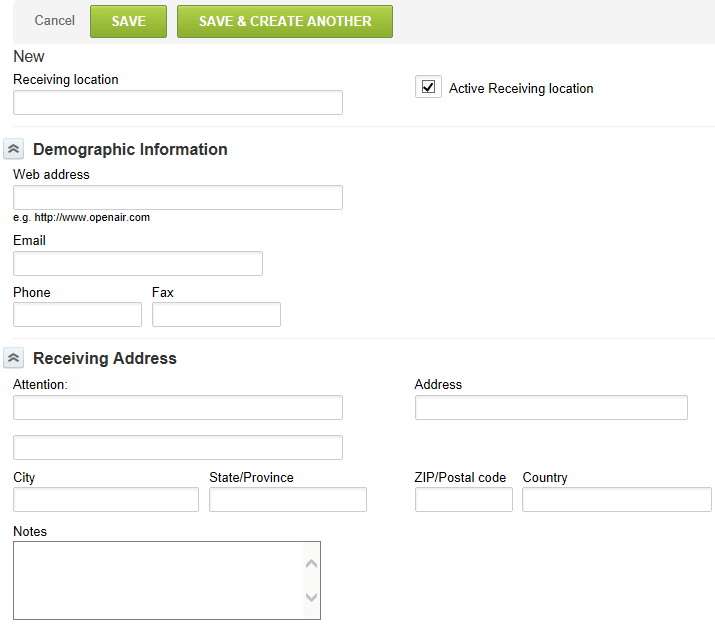Click the State/Province input field
This screenshot has height=624, width=715.
tap(288, 499)
